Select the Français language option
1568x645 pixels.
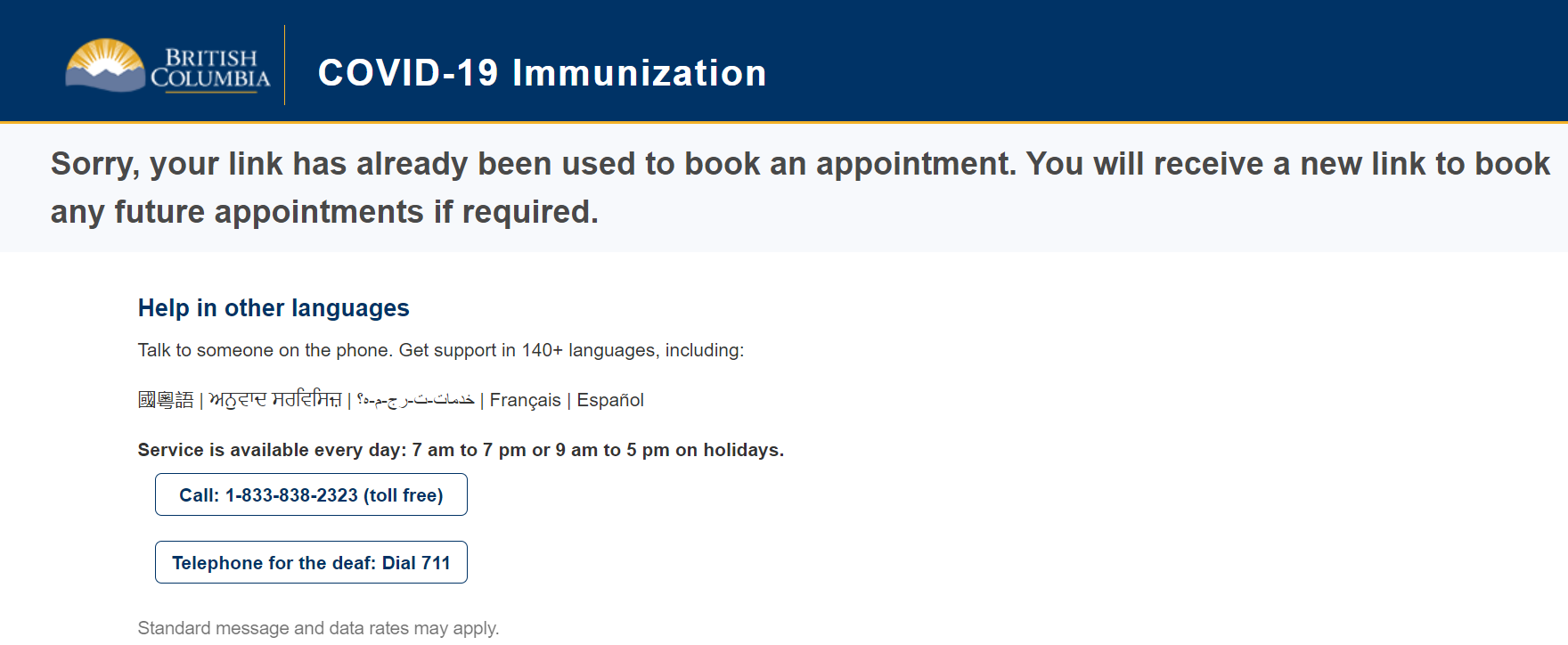pyautogui.click(x=525, y=400)
